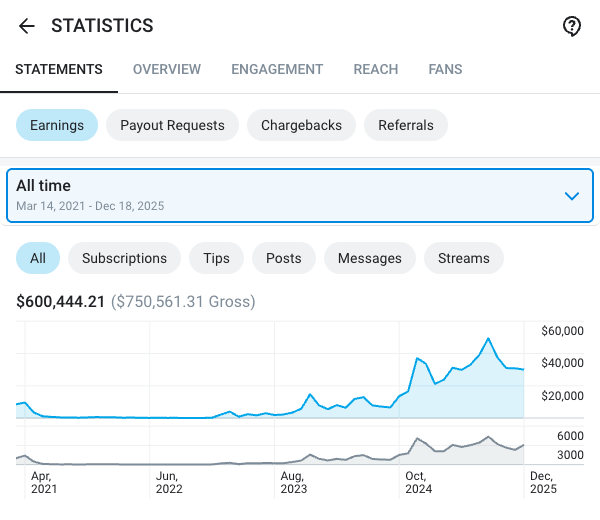View Referrals statements

tap(406, 125)
